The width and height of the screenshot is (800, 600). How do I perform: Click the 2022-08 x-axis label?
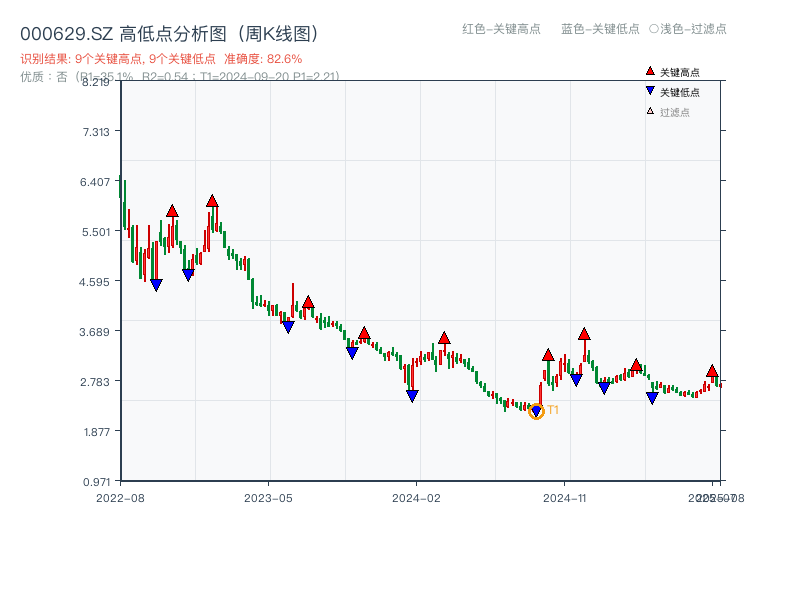tap(120, 498)
